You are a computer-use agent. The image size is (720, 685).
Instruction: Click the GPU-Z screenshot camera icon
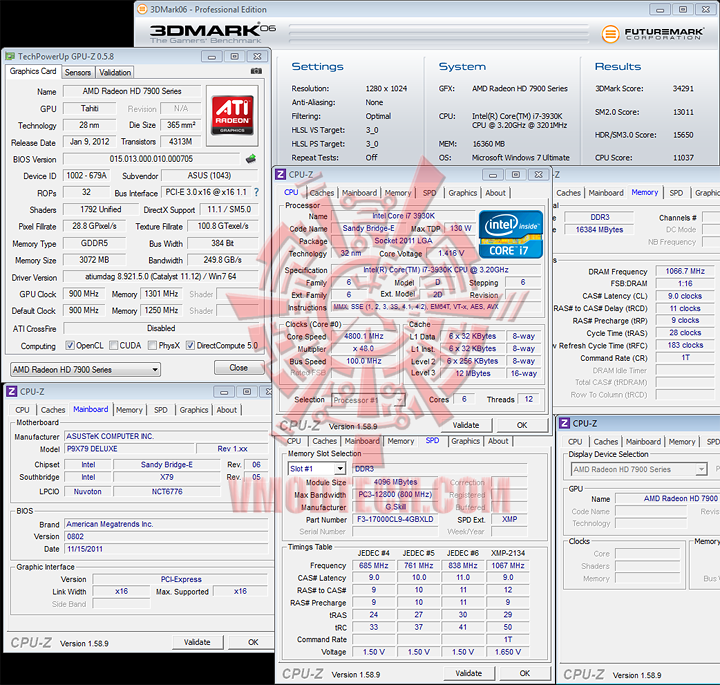256,71
